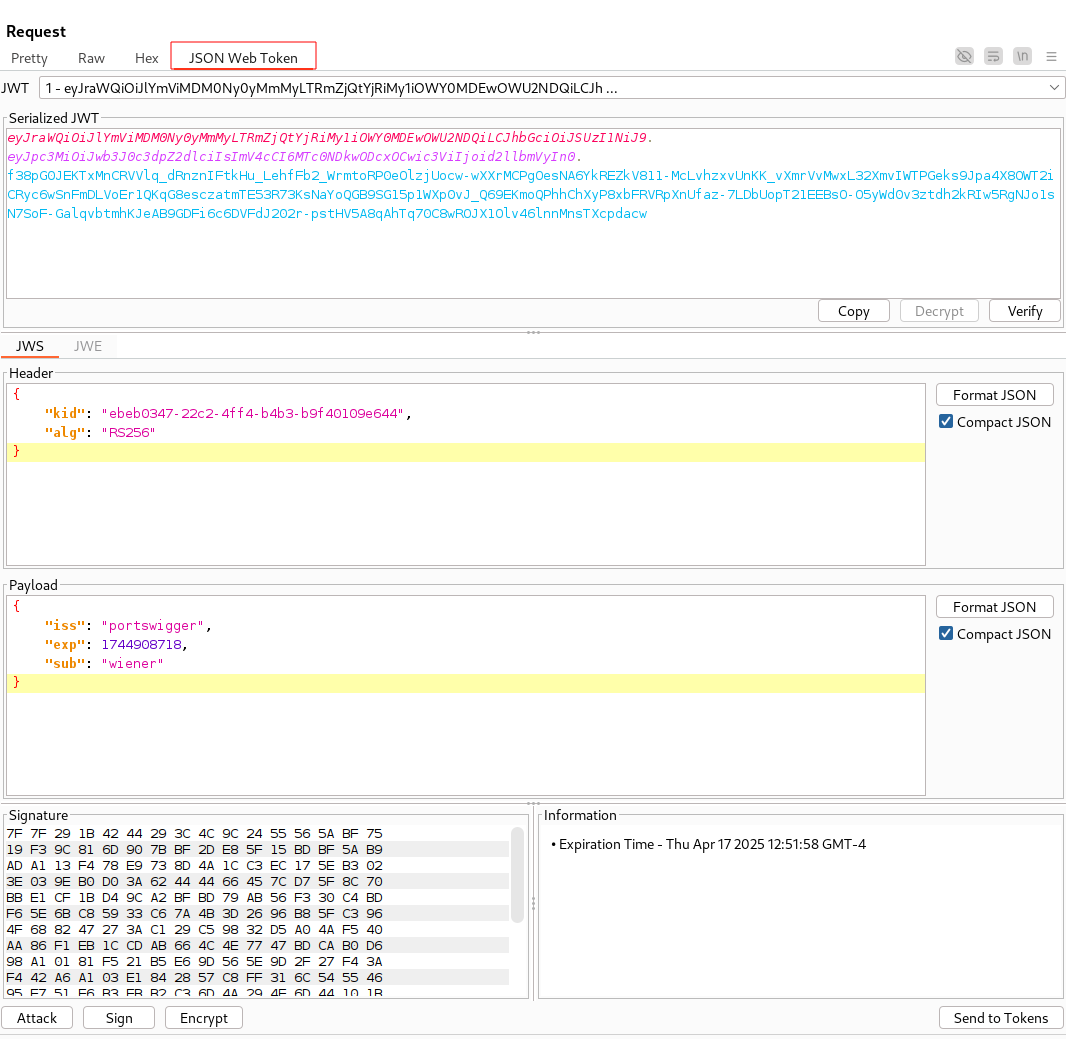
Task: Click the Copy button for serialized JWT
Action: click(x=853, y=311)
